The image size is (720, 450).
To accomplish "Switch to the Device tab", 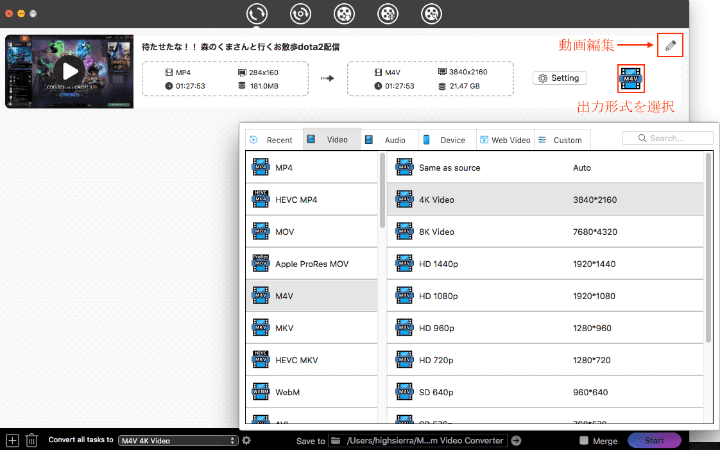I will pos(447,140).
